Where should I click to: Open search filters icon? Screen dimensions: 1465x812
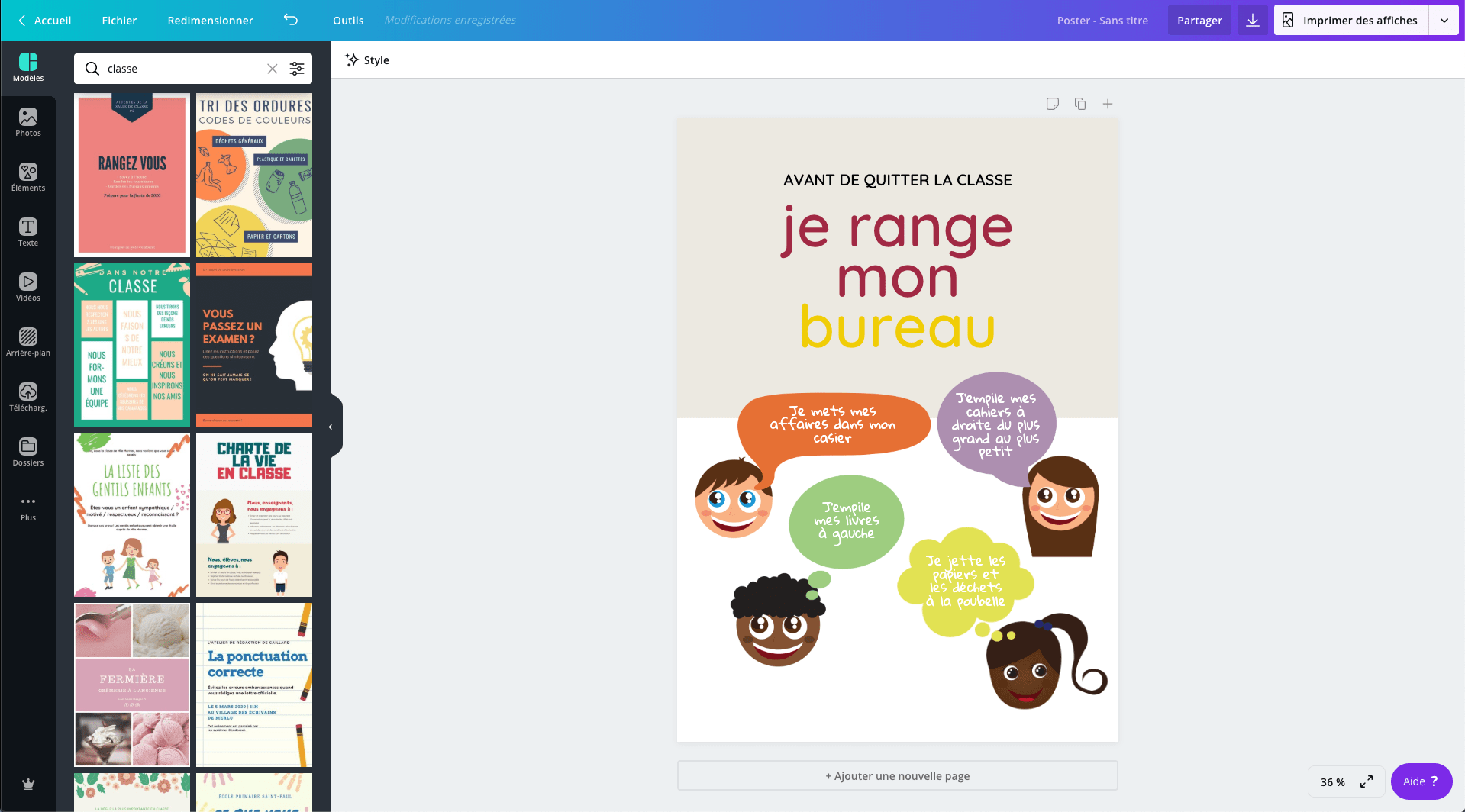[x=297, y=69]
